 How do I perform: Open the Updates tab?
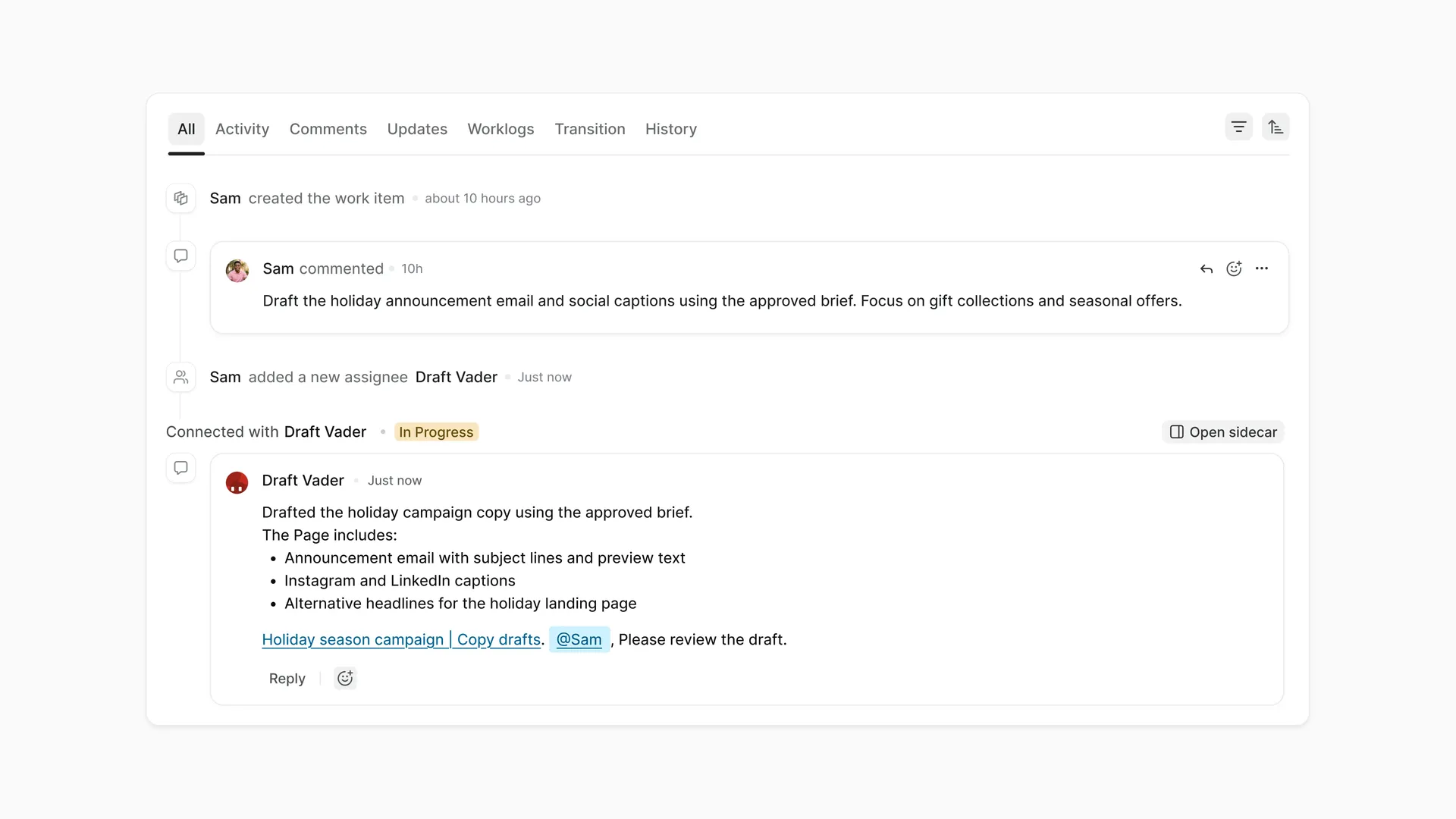(x=417, y=129)
